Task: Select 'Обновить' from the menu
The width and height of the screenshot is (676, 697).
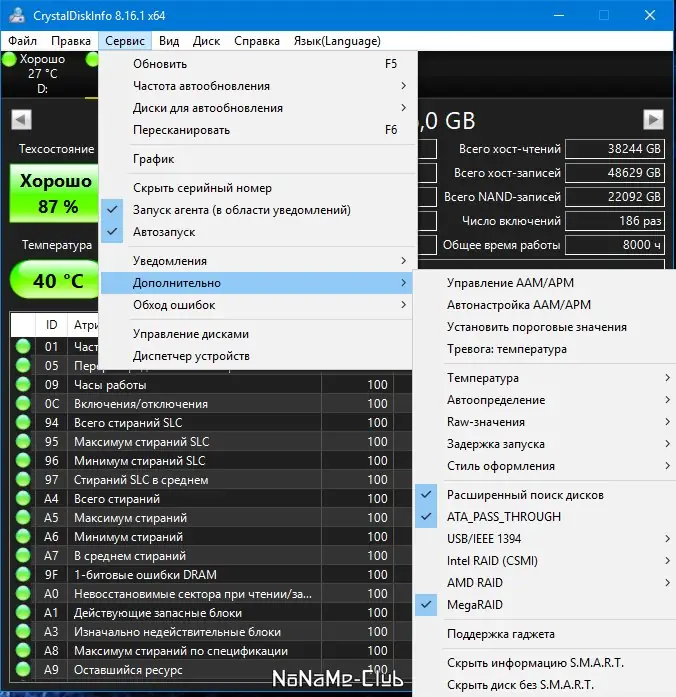Action: 256,64
